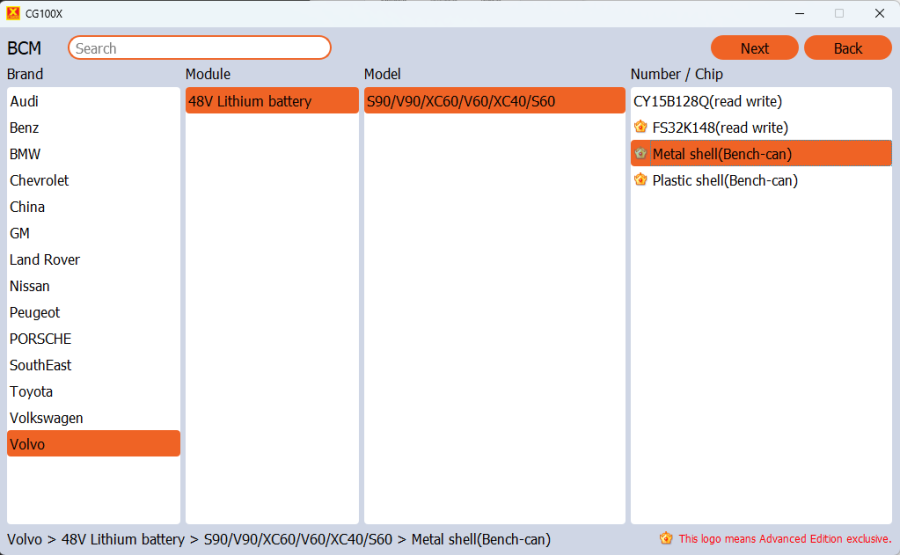
Task: Click into the Search input field
Action: point(200,48)
